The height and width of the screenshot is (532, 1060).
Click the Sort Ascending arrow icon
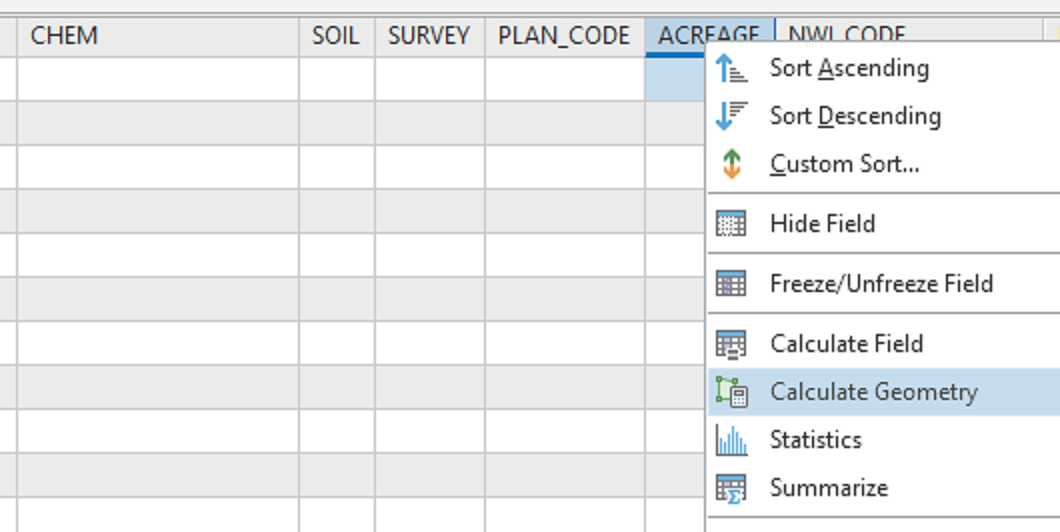732,68
